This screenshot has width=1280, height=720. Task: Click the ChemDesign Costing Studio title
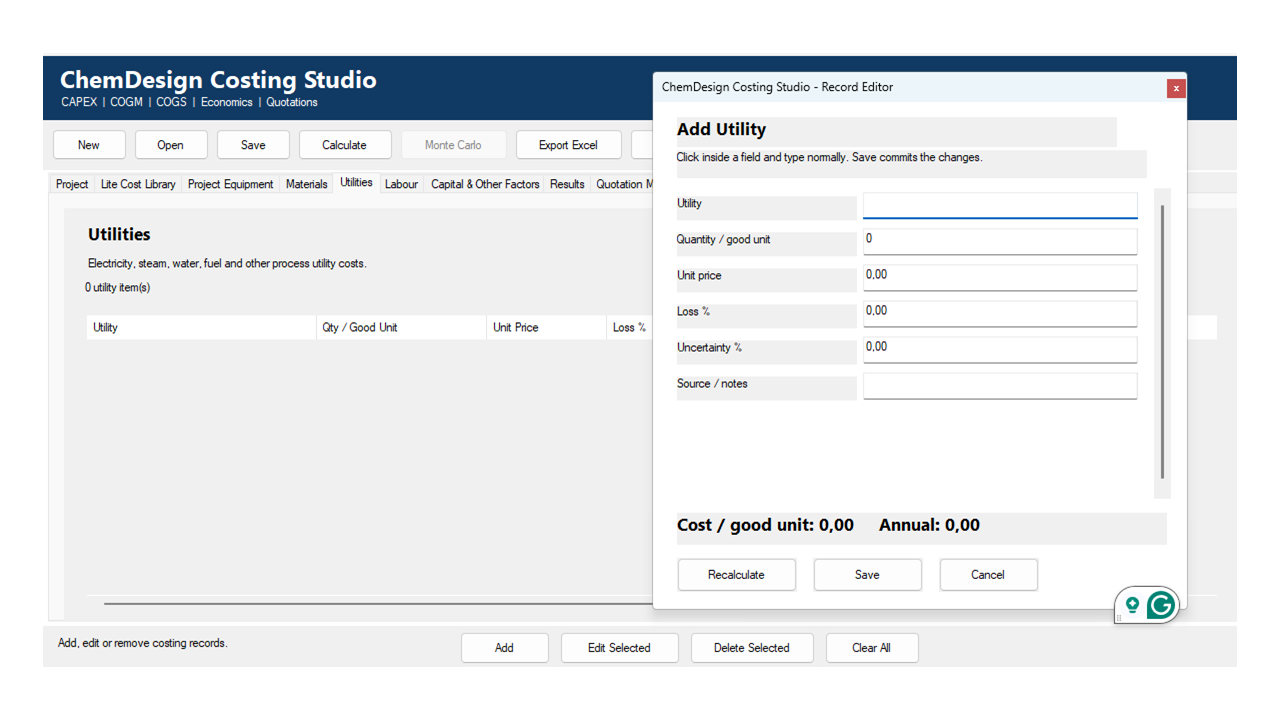(x=219, y=80)
